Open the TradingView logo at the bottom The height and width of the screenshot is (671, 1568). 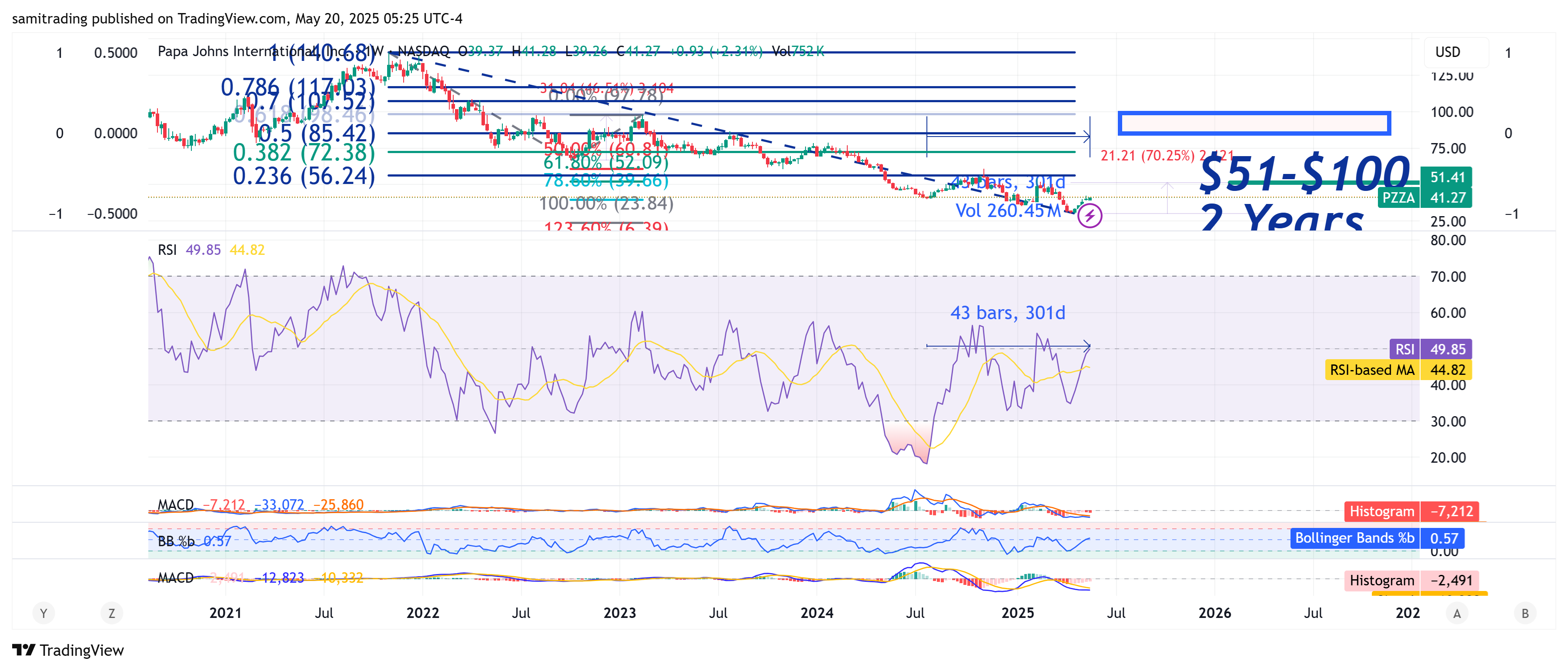coord(68,650)
